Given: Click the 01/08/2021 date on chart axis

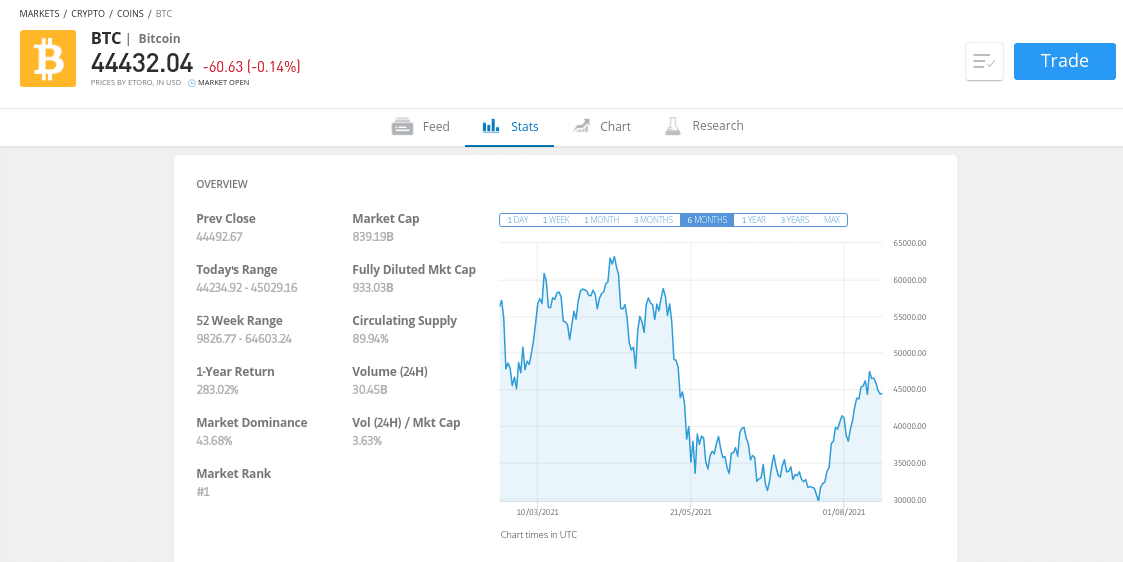Looking at the screenshot, I should click(844, 512).
